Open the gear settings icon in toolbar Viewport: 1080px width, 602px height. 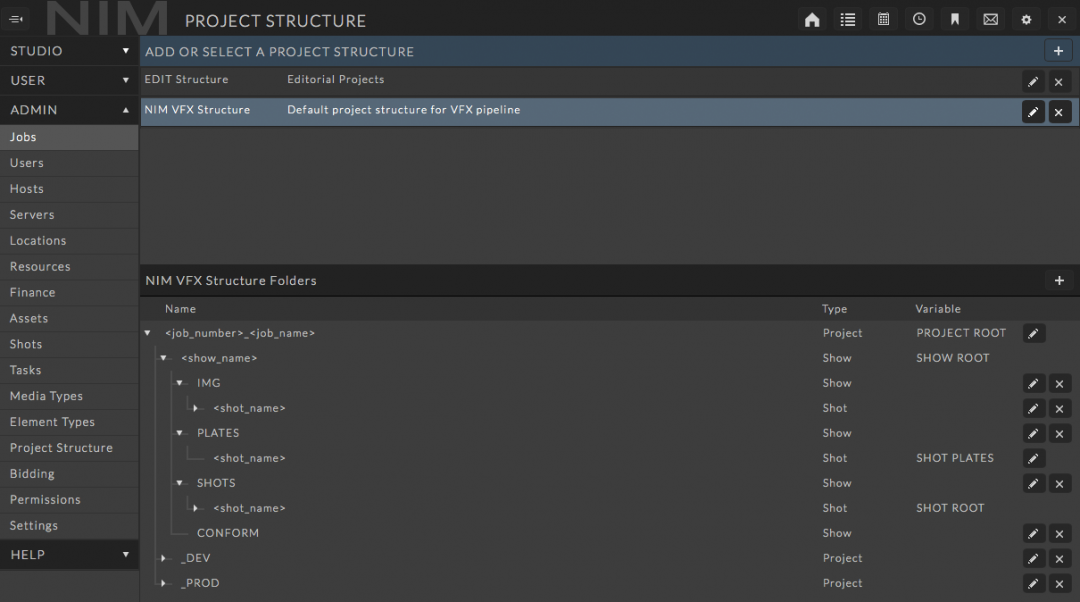point(1026,19)
